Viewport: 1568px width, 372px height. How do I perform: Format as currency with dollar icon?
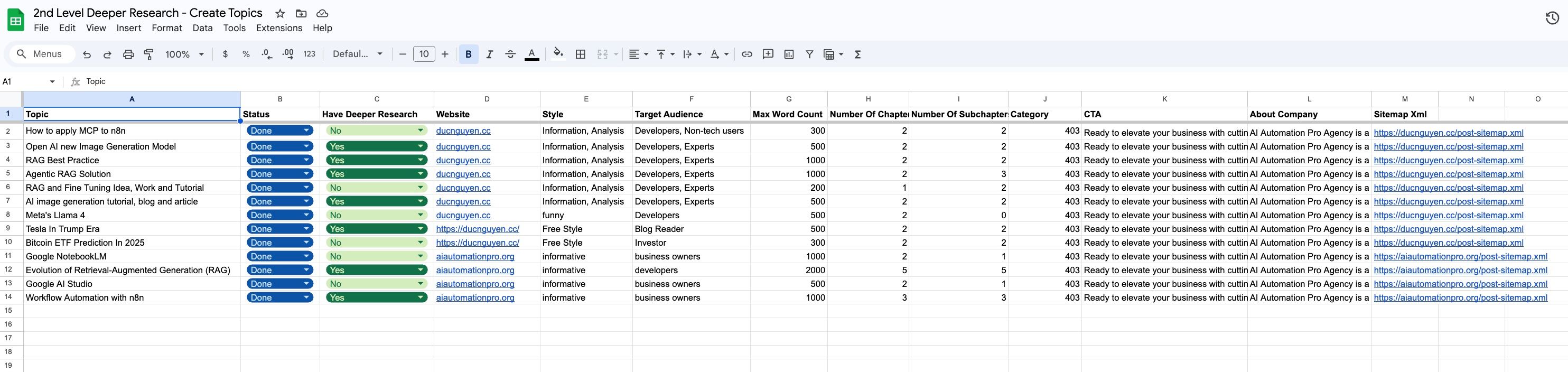pyautogui.click(x=225, y=54)
